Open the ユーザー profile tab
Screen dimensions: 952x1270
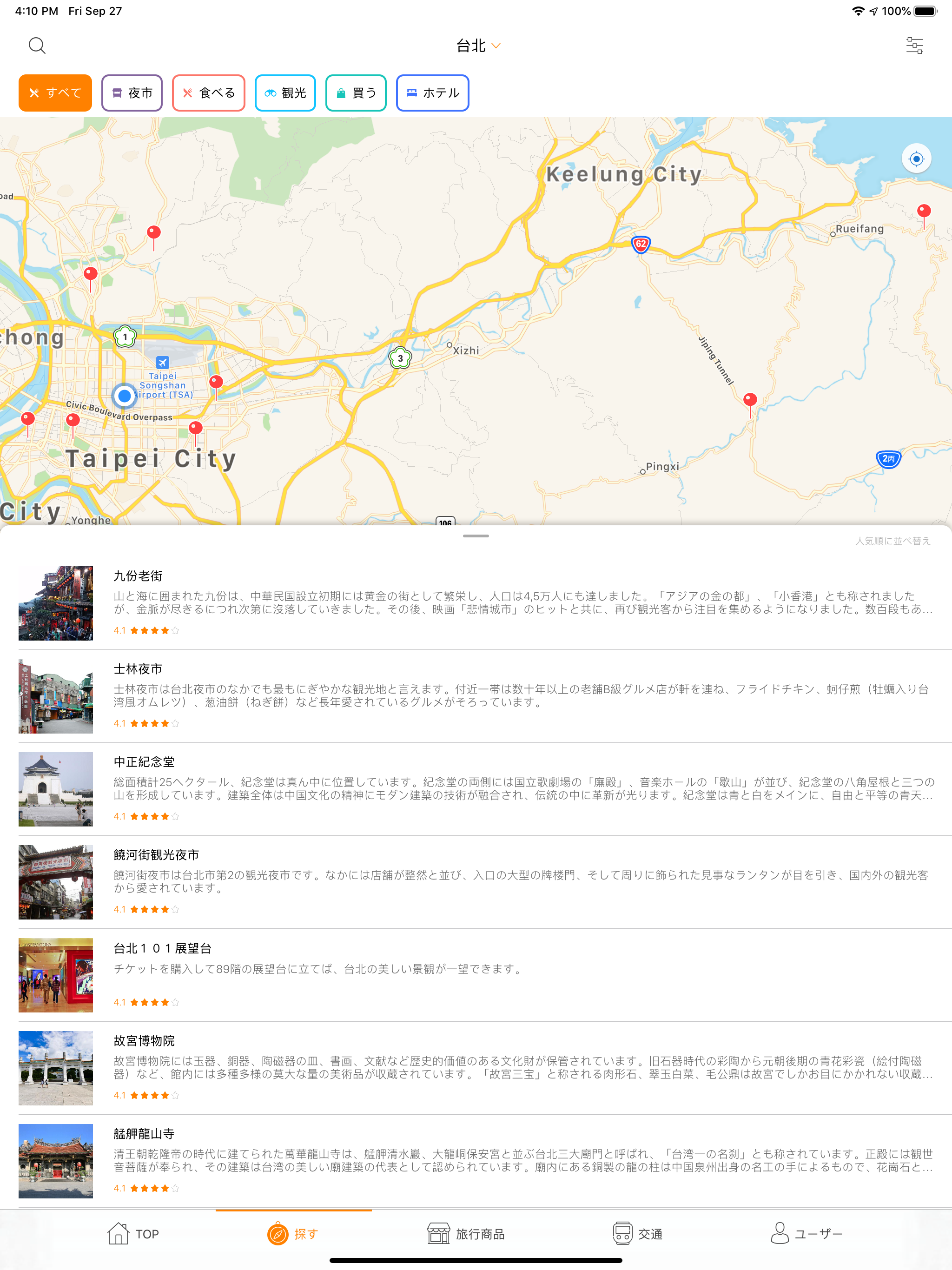(x=806, y=1234)
